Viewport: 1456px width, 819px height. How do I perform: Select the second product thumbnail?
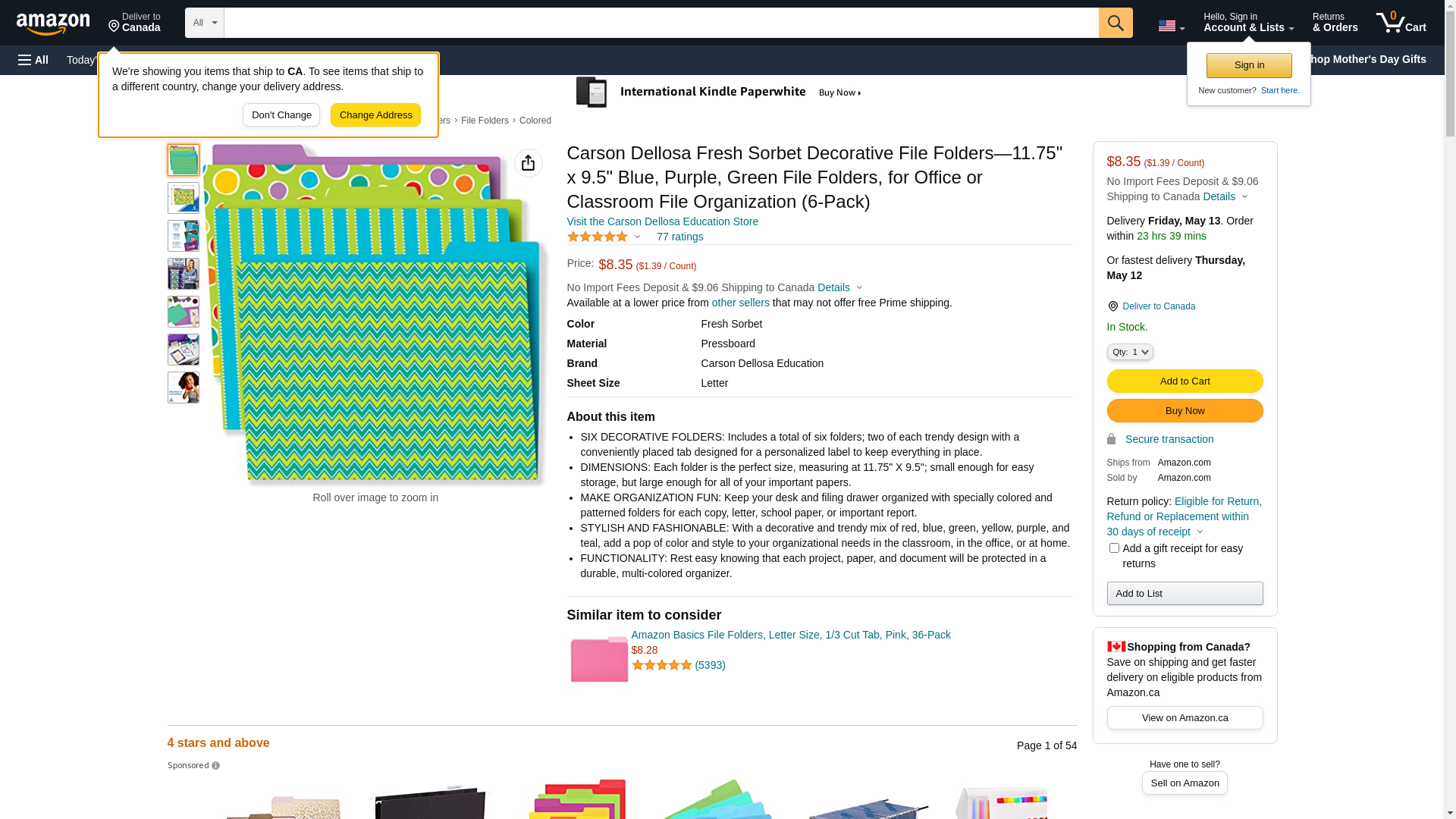[x=184, y=198]
